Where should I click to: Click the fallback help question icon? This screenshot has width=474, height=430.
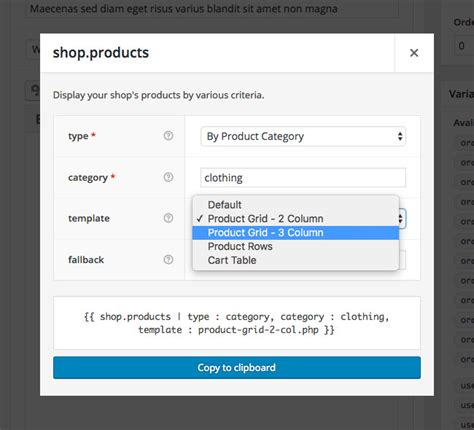pos(168,259)
